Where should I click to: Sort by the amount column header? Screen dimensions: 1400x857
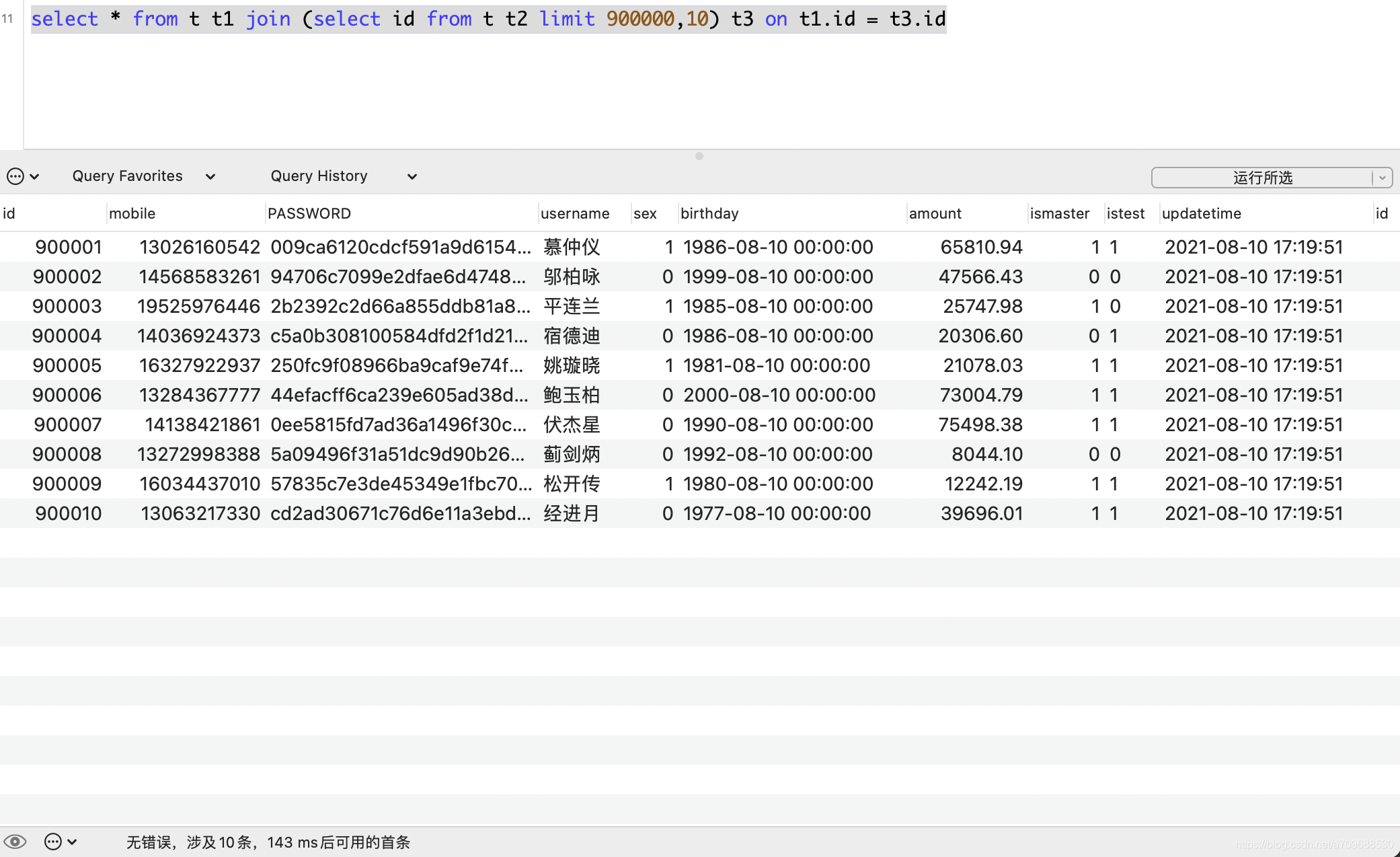coord(935,213)
